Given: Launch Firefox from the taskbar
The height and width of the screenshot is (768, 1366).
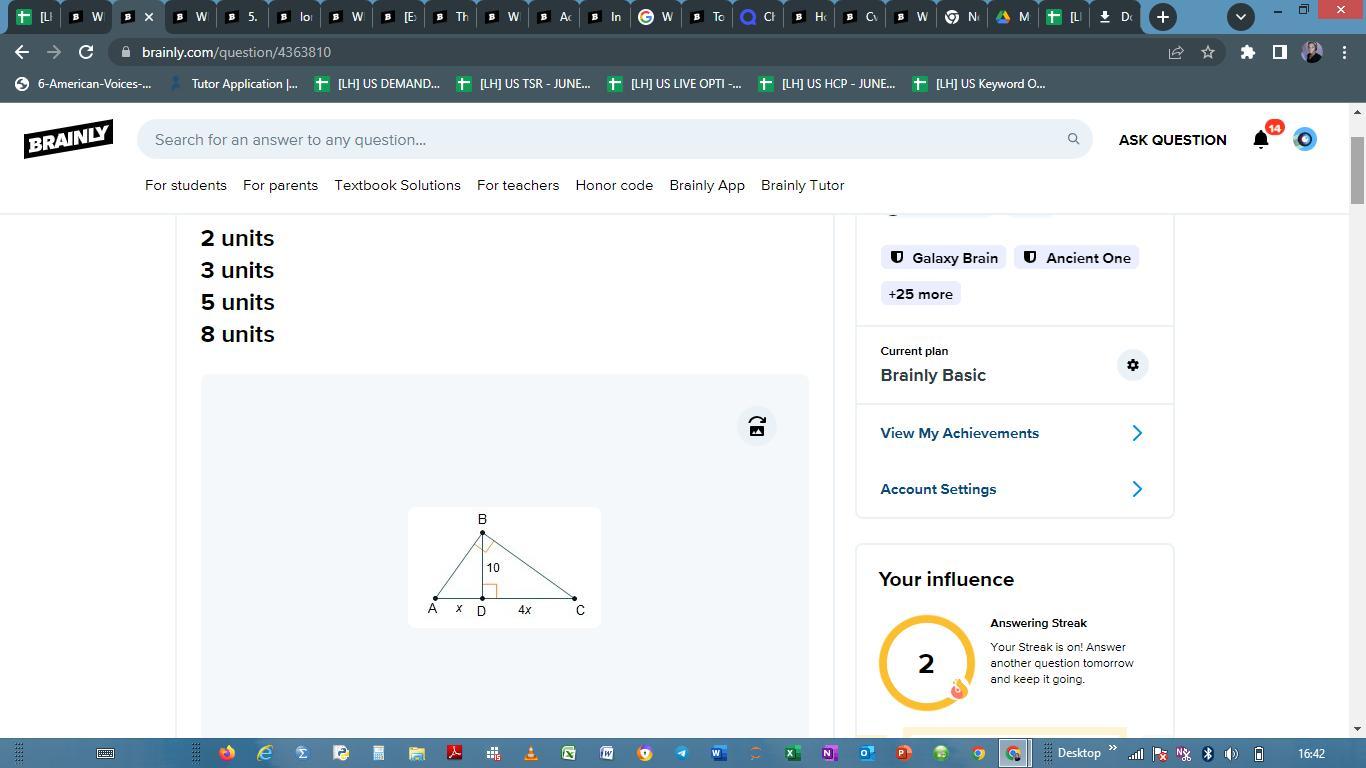Looking at the screenshot, I should [227, 753].
